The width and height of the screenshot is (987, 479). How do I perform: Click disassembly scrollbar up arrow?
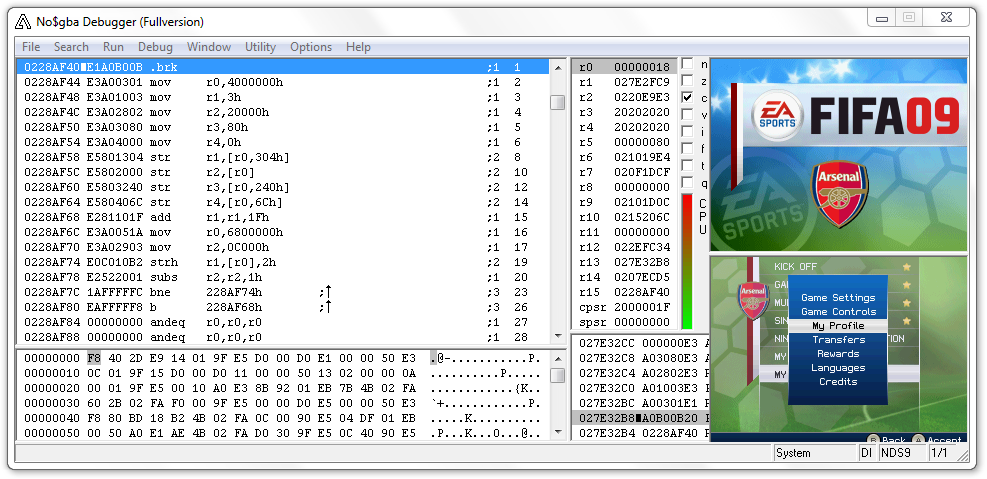(557, 67)
